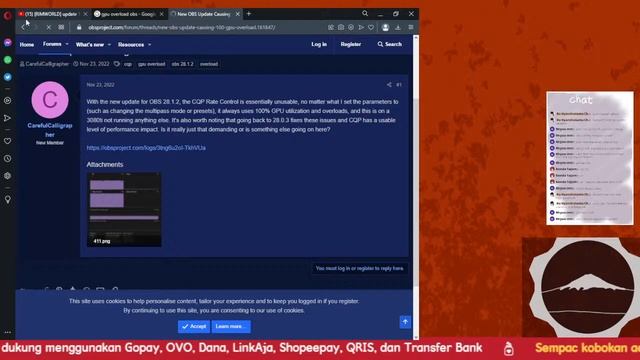Open the CarefulCalligrapher author link in thread header
The width and height of the screenshot is (640, 360).
click(47, 64)
